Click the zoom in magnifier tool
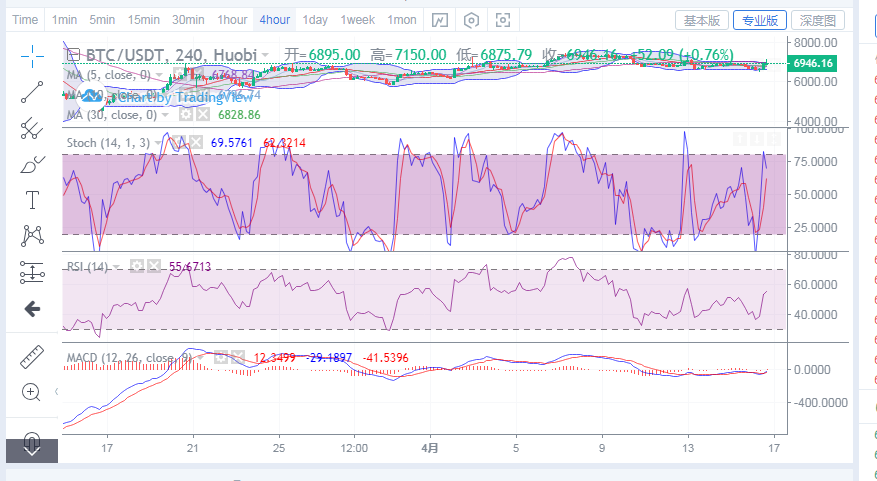This screenshot has width=877, height=481. [x=32, y=392]
